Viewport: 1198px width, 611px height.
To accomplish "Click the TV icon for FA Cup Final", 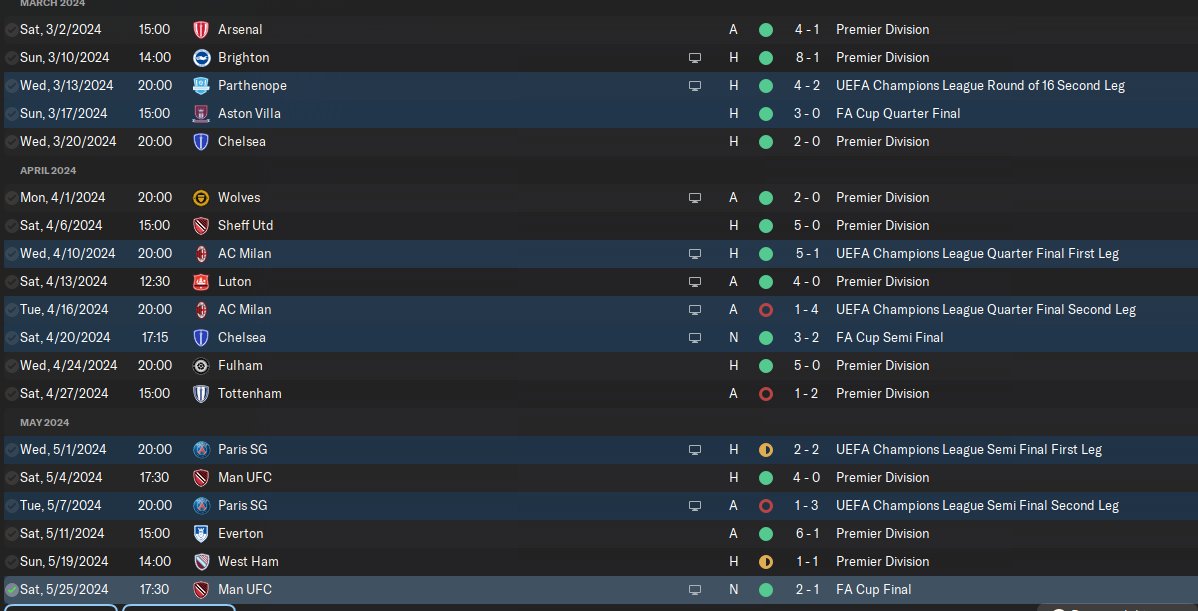I will 695,590.
